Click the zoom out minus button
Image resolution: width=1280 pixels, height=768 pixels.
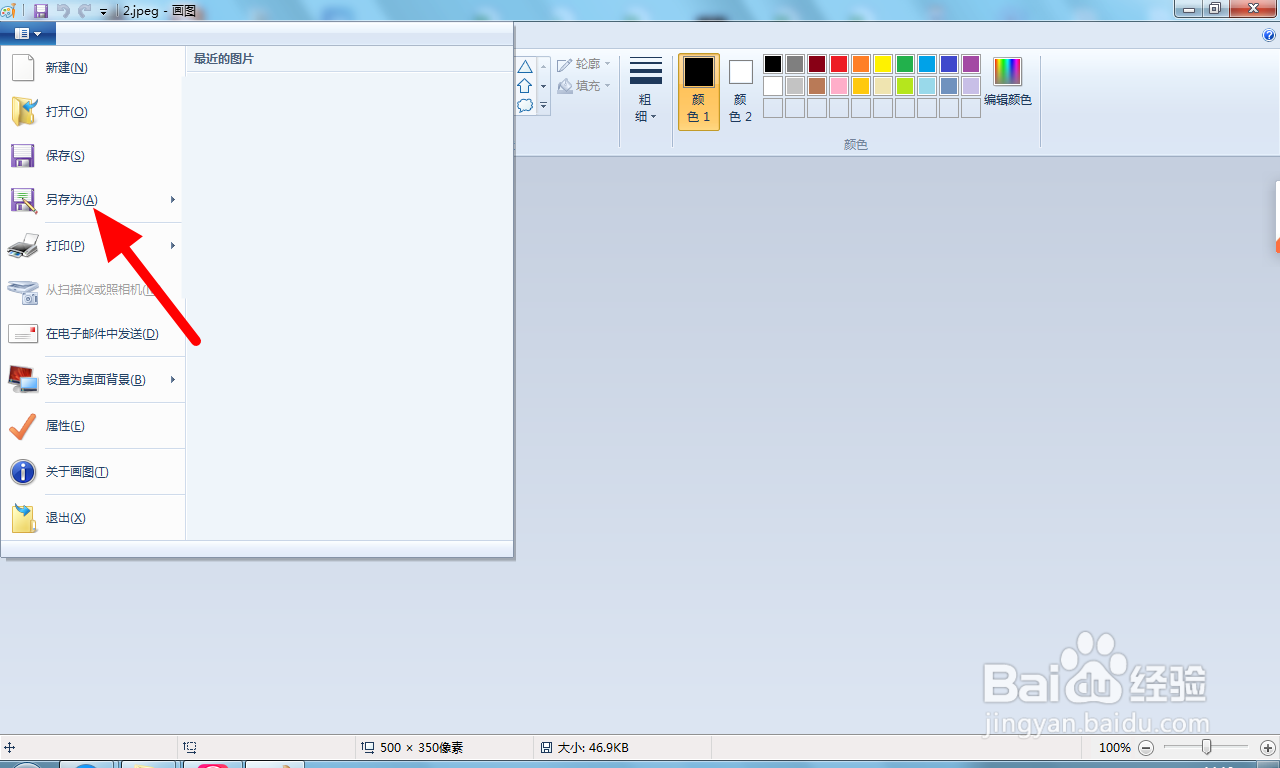point(1146,748)
